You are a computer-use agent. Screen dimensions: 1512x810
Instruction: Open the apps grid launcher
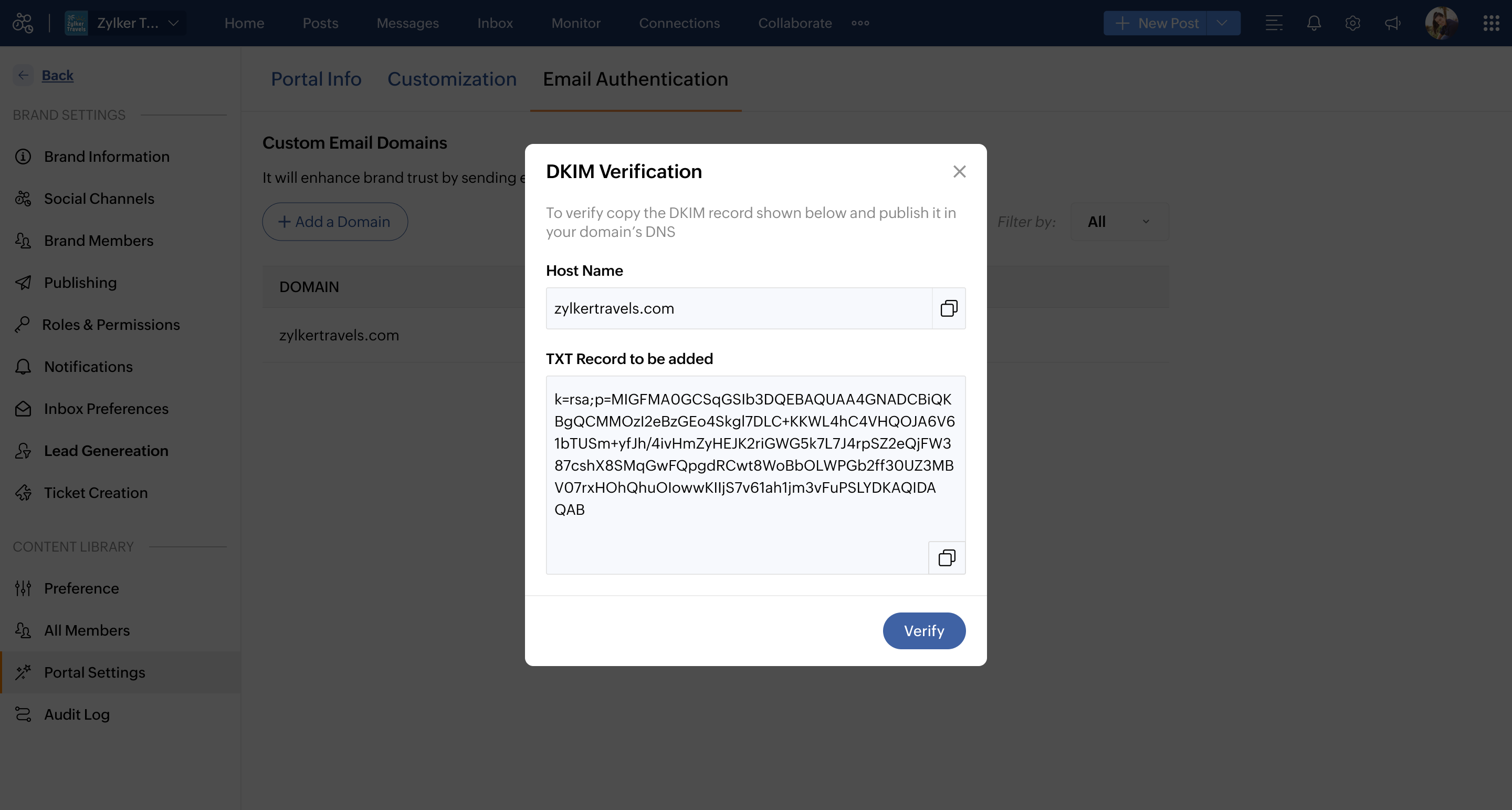(x=1491, y=24)
